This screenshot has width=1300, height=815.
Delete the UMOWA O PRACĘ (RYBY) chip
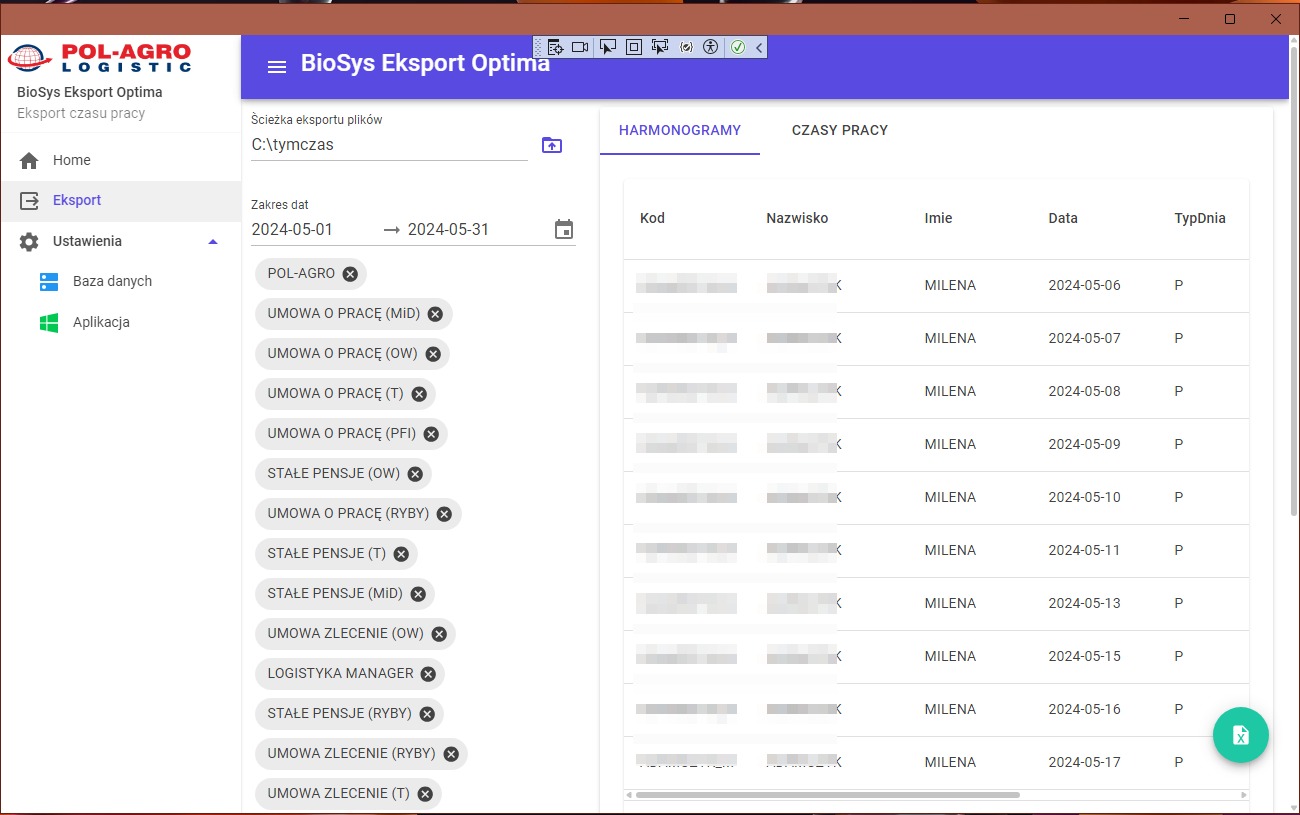(444, 514)
